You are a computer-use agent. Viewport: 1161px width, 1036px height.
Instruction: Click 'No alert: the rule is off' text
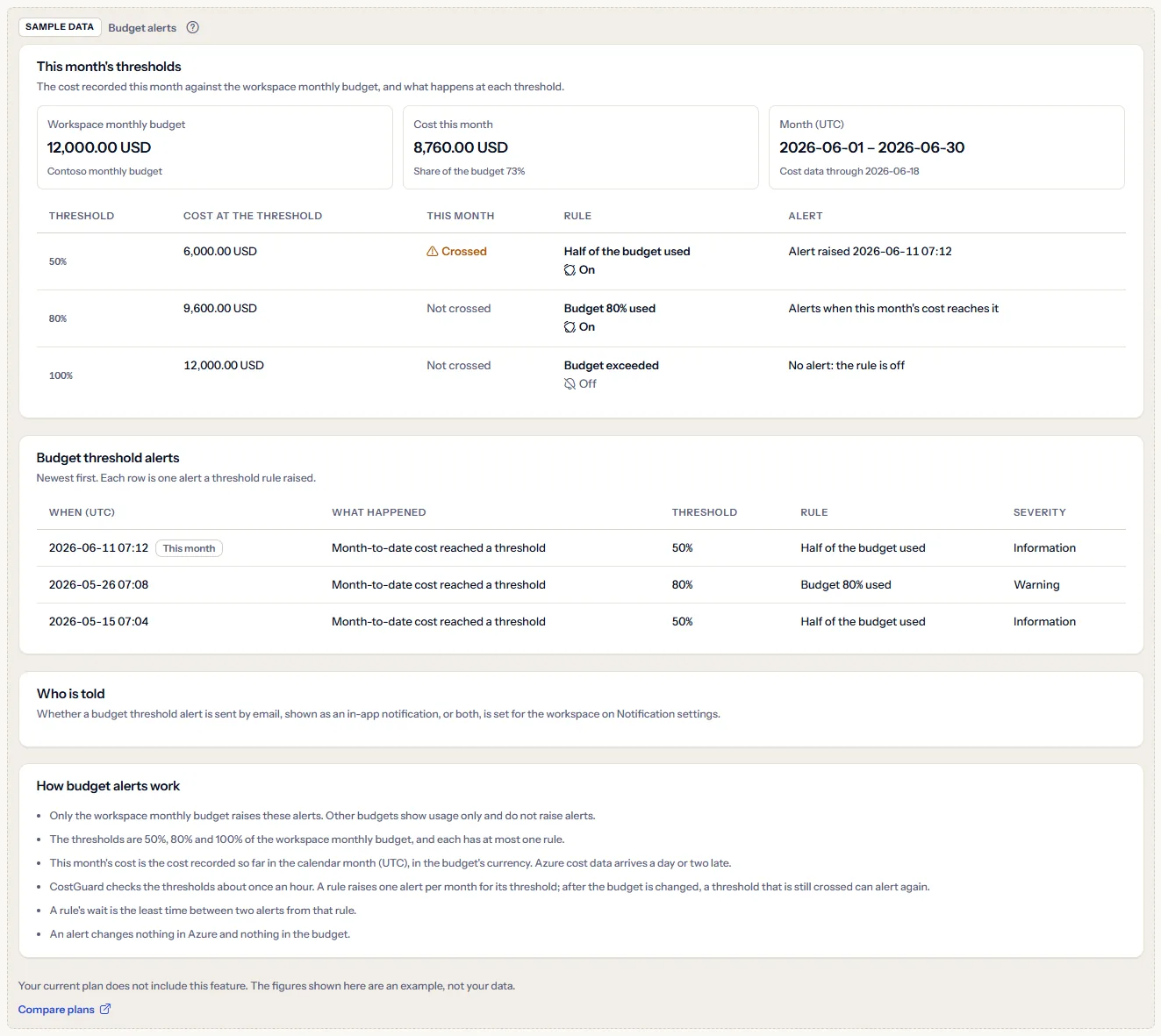pos(847,366)
